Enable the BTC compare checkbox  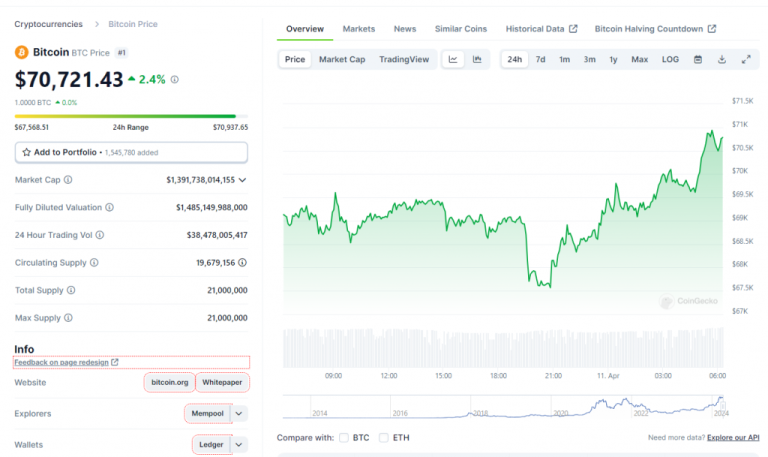(x=344, y=437)
